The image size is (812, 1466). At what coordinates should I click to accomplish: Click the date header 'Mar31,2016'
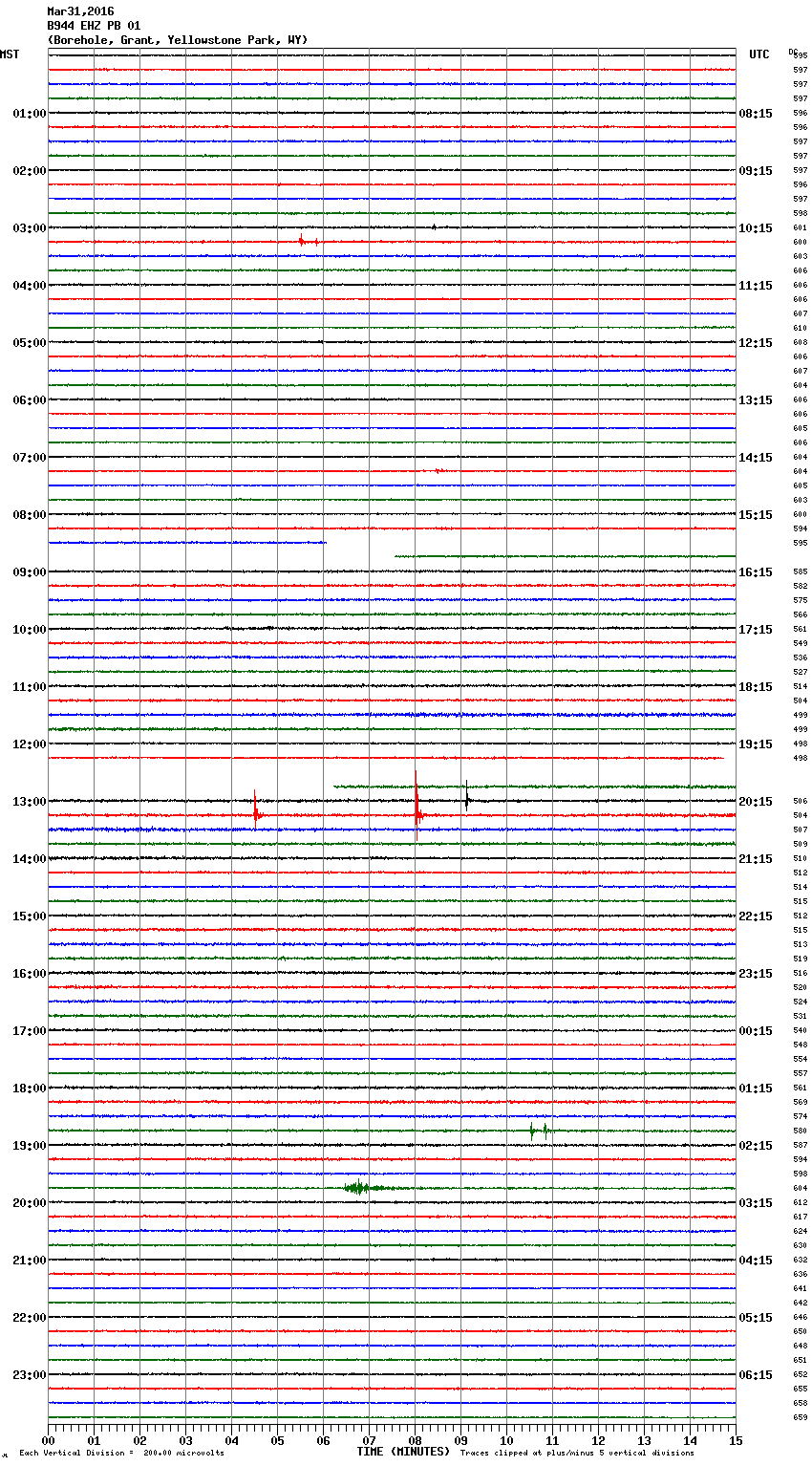click(x=80, y=11)
